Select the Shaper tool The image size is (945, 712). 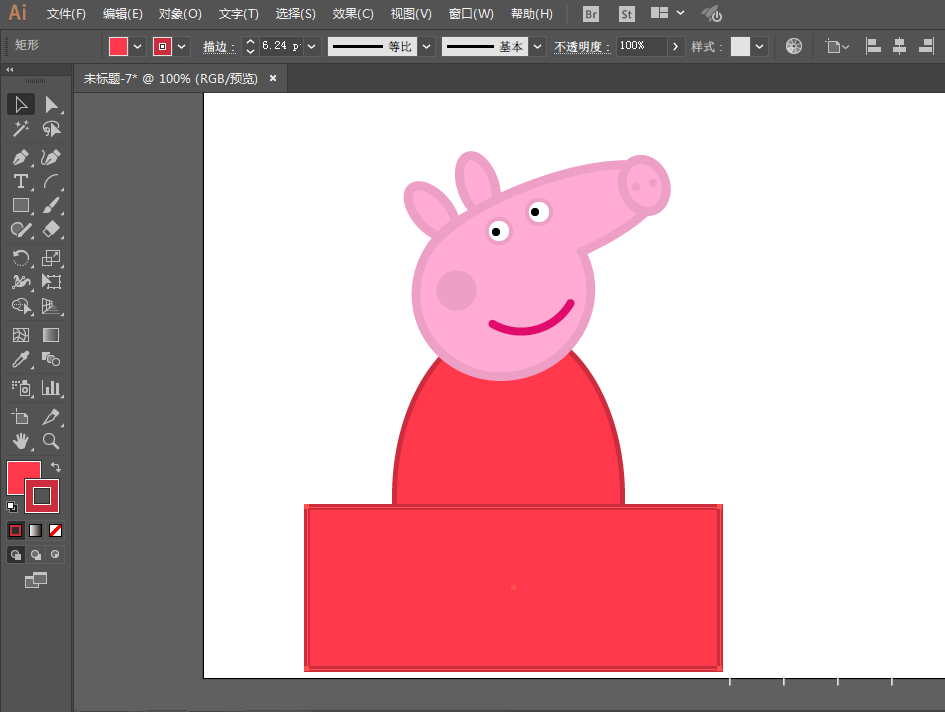[20, 230]
